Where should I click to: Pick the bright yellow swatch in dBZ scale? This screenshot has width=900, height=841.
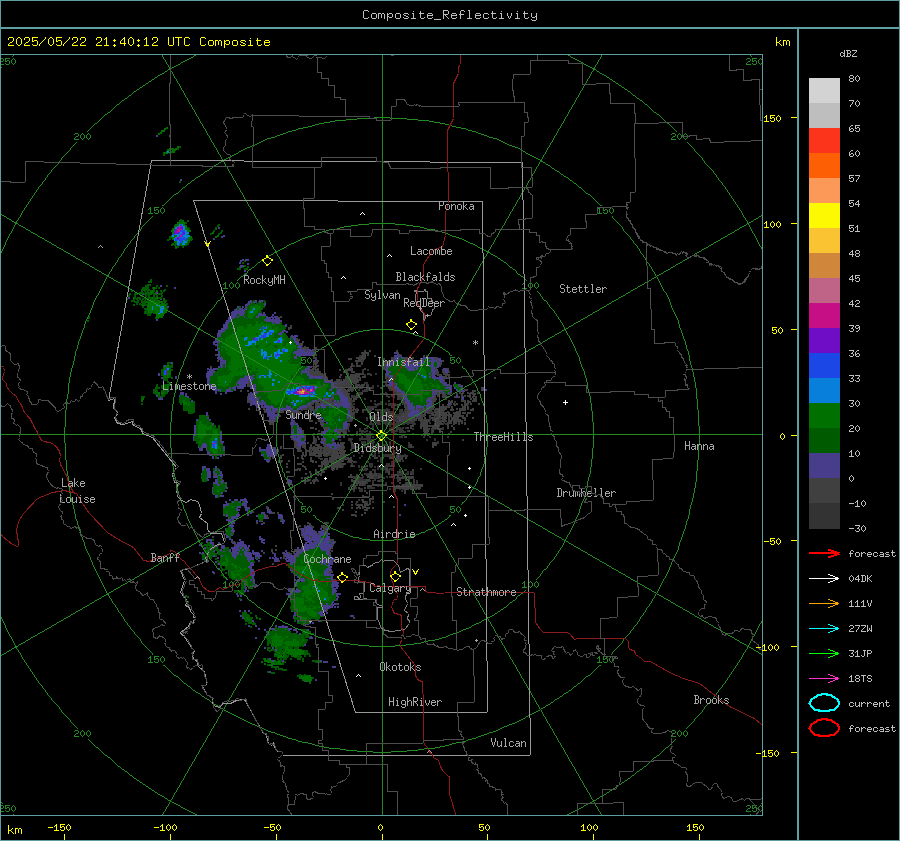[824, 215]
